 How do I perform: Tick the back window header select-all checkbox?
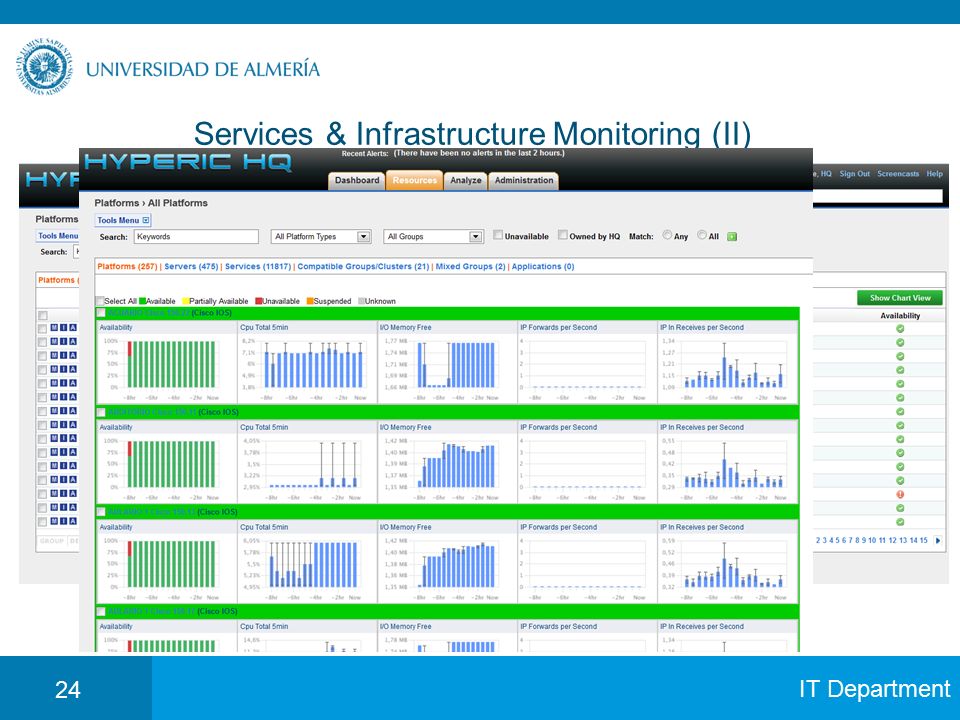[x=43, y=316]
